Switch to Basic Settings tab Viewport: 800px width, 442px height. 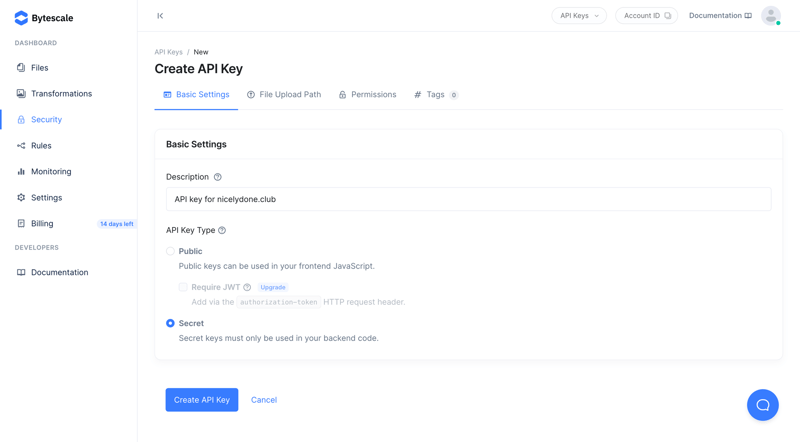[196, 94]
